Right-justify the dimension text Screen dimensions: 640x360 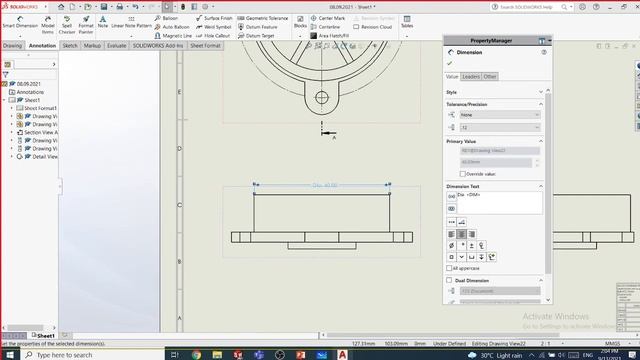tap(471, 234)
